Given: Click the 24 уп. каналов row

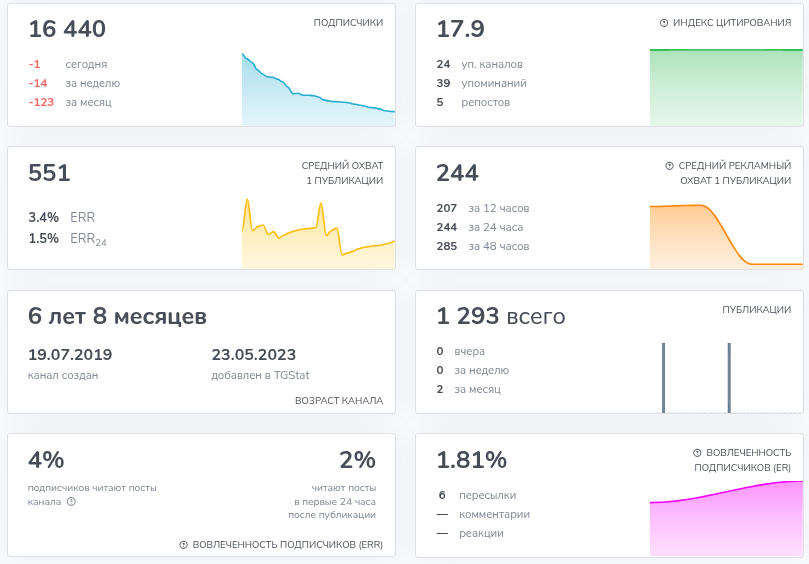Looking at the screenshot, I should click(x=479, y=64).
